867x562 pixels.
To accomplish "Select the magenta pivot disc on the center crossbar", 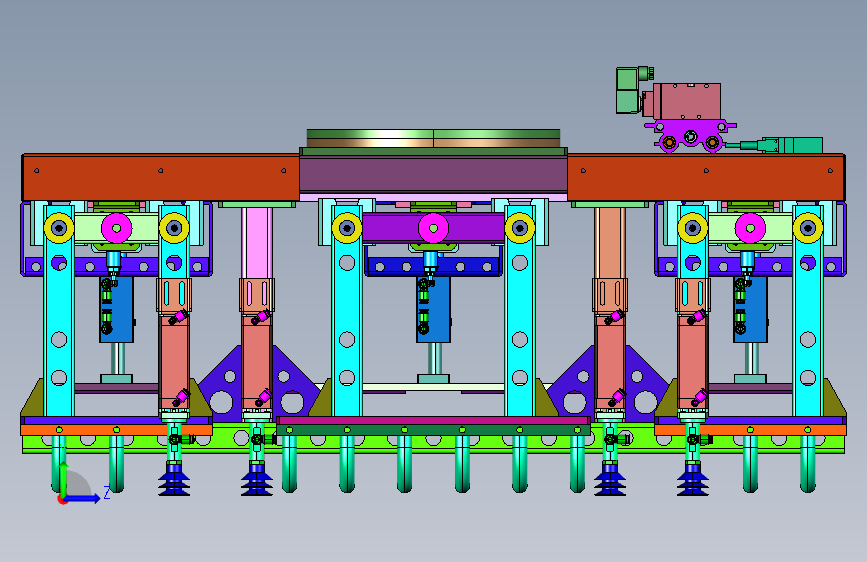I will (x=434, y=228).
